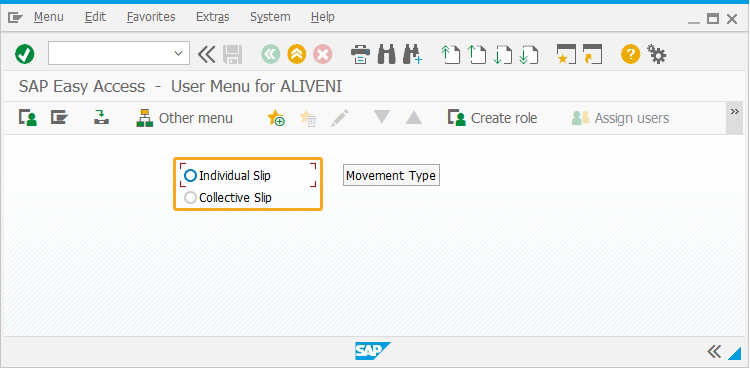This screenshot has width=750, height=368.
Task: Open the Extras menu
Action: click(213, 17)
